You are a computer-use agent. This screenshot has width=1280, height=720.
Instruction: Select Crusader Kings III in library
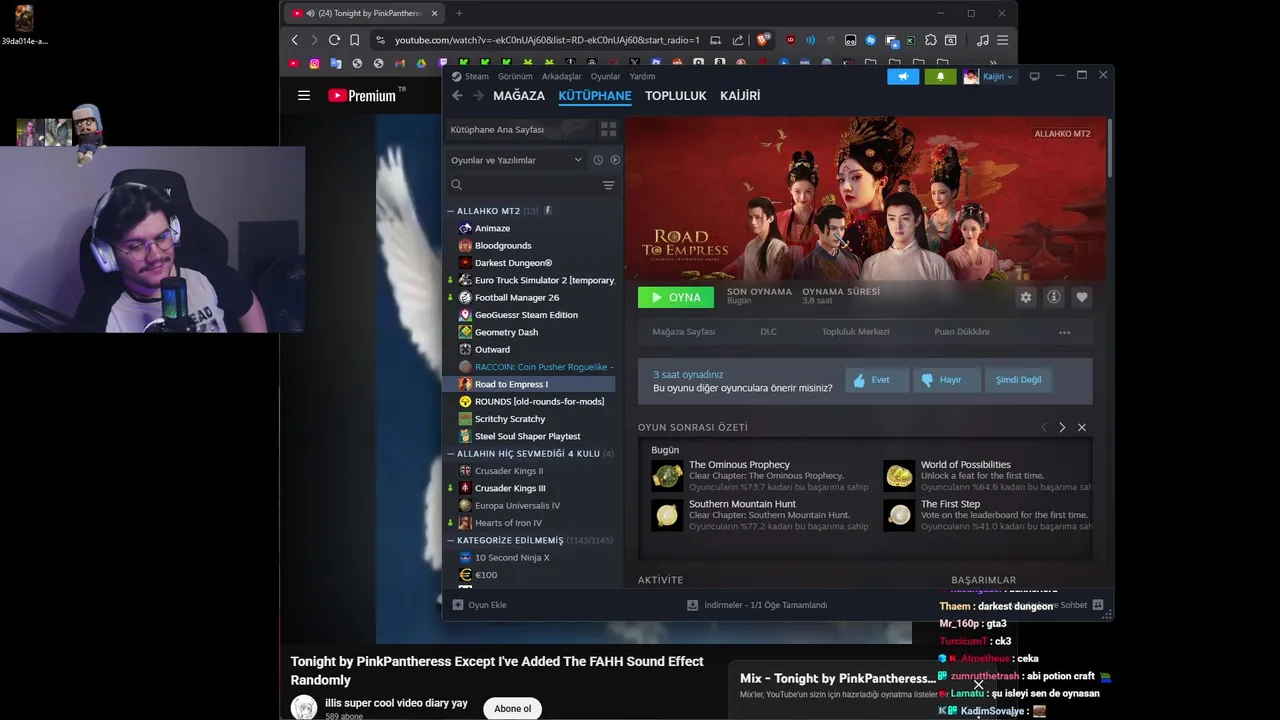(x=510, y=488)
